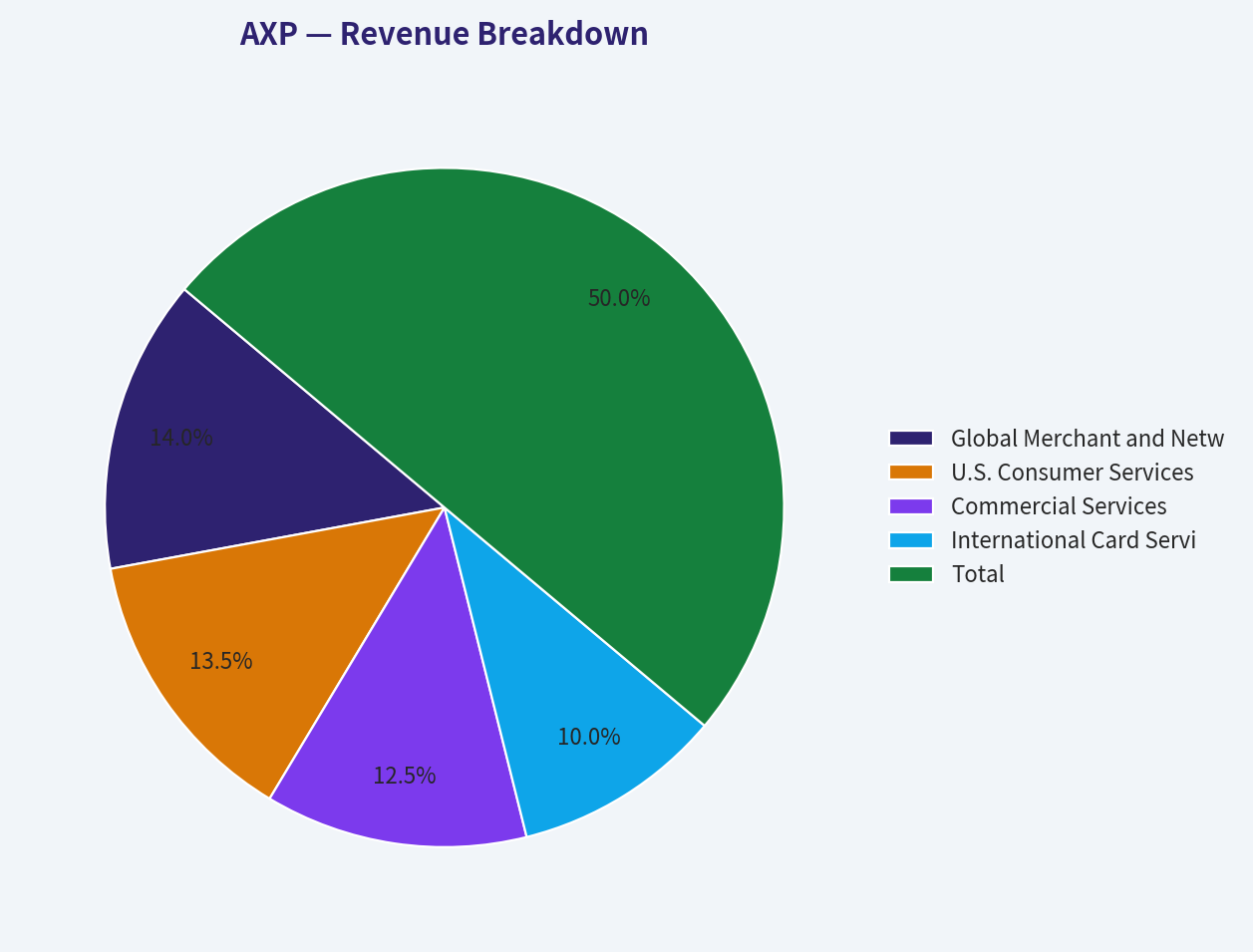Click the 'Total' legend label
This screenshot has width=1253, height=952.
[978, 573]
